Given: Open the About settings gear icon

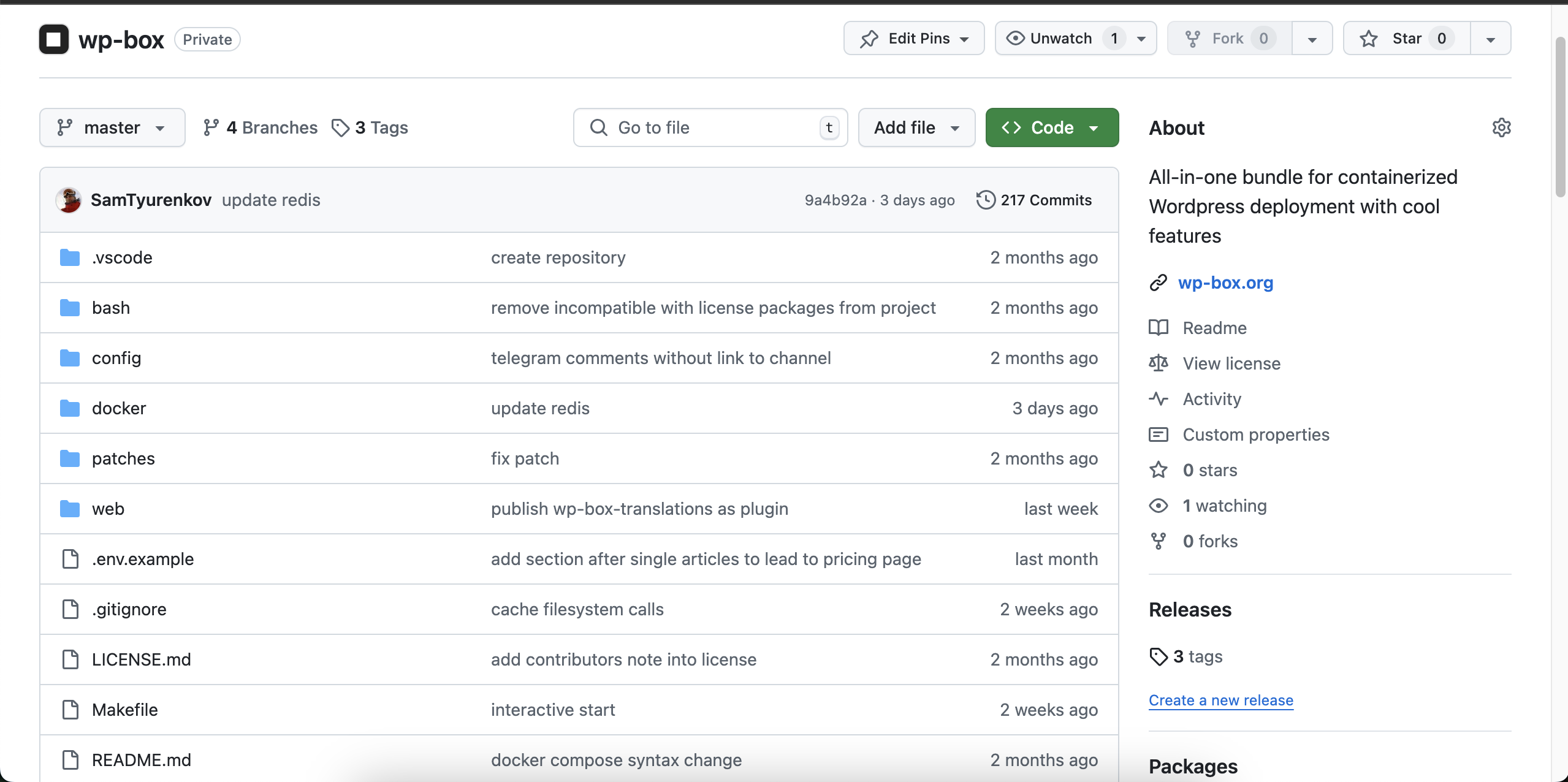Looking at the screenshot, I should [1501, 127].
